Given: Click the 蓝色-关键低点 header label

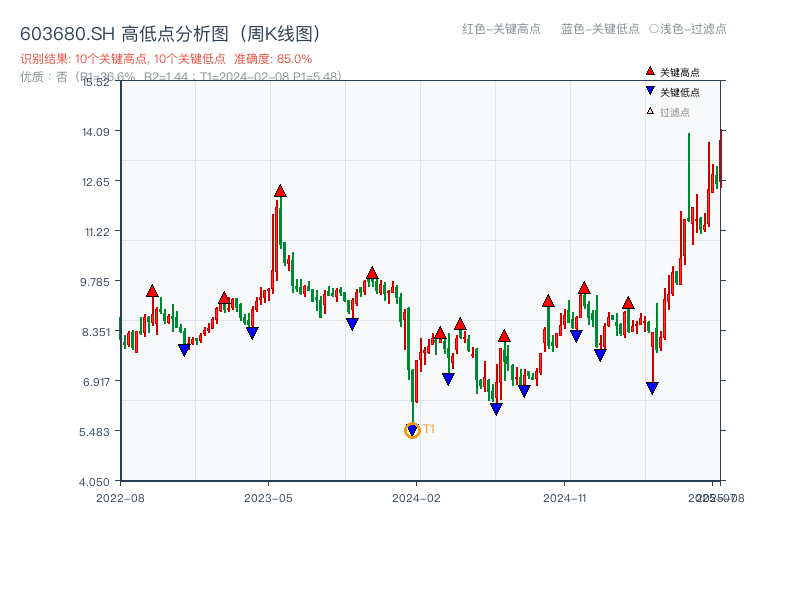Looking at the screenshot, I should (600, 29).
